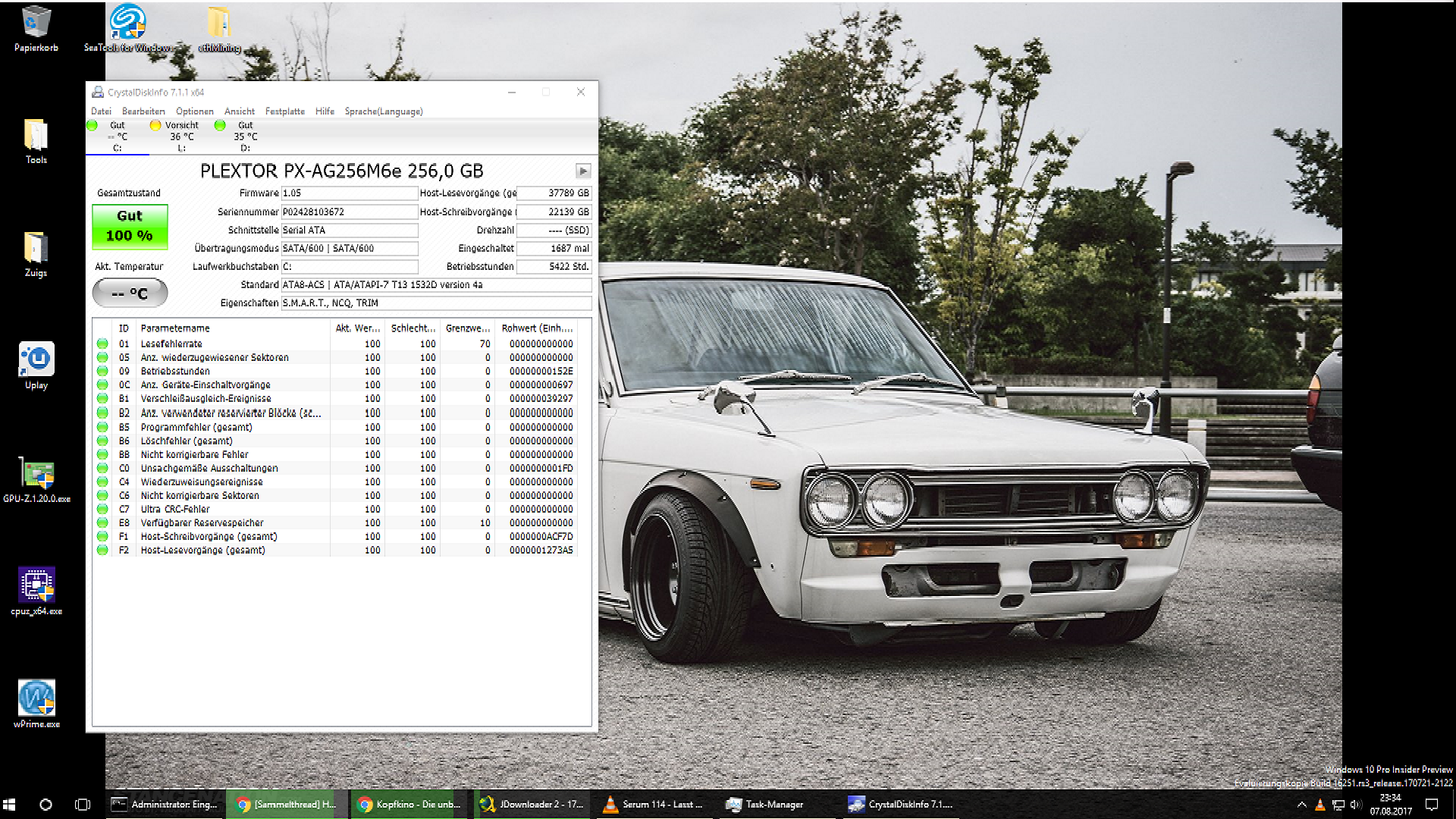Open the Papierkorb recycle bin icon
Screen dimensions: 1456x819
tap(36, 23)
